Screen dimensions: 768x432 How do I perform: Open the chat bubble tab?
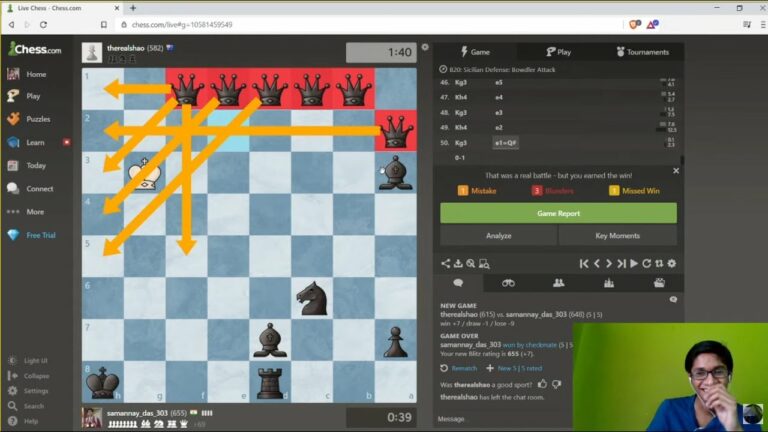[x=458, y=283]
